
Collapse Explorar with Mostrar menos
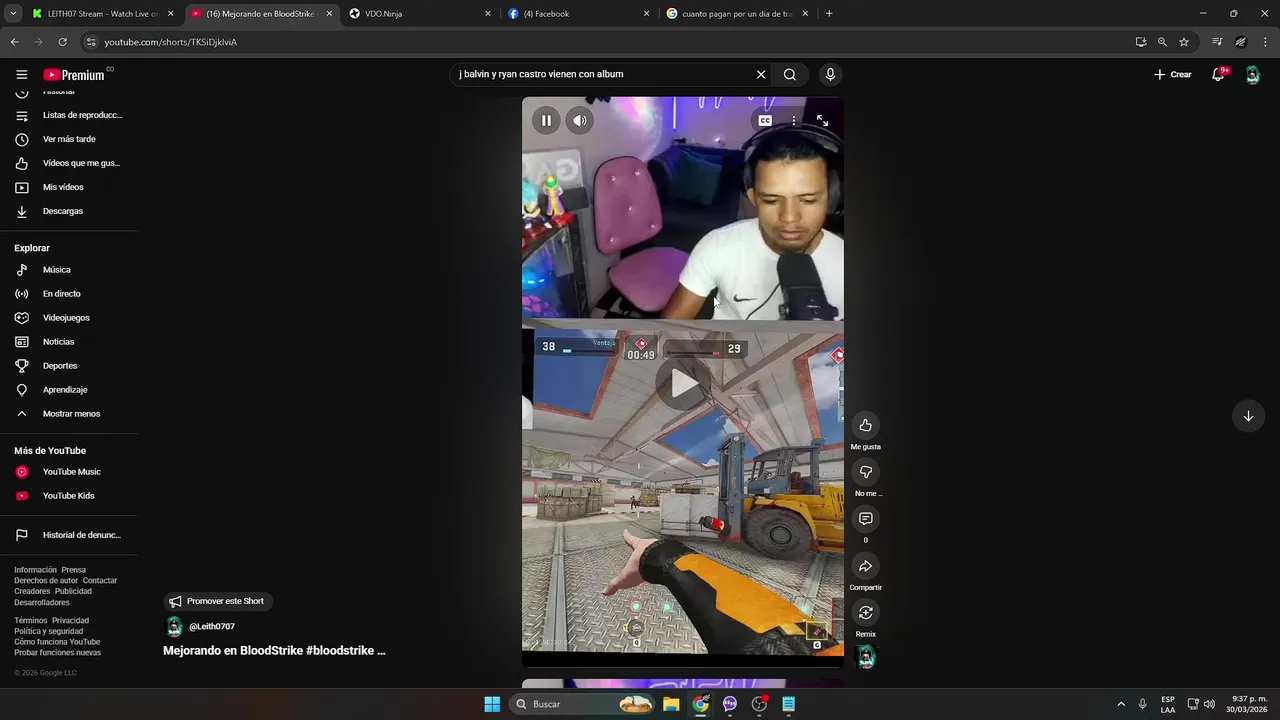coord(69,414)
